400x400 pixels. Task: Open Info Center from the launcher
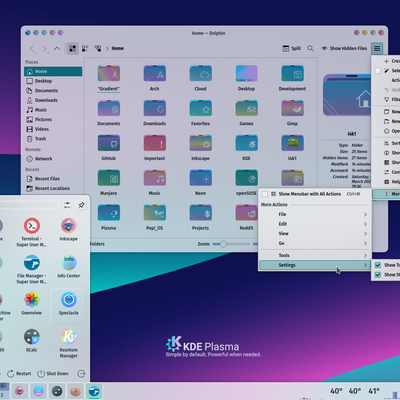(x=69, y=266)
